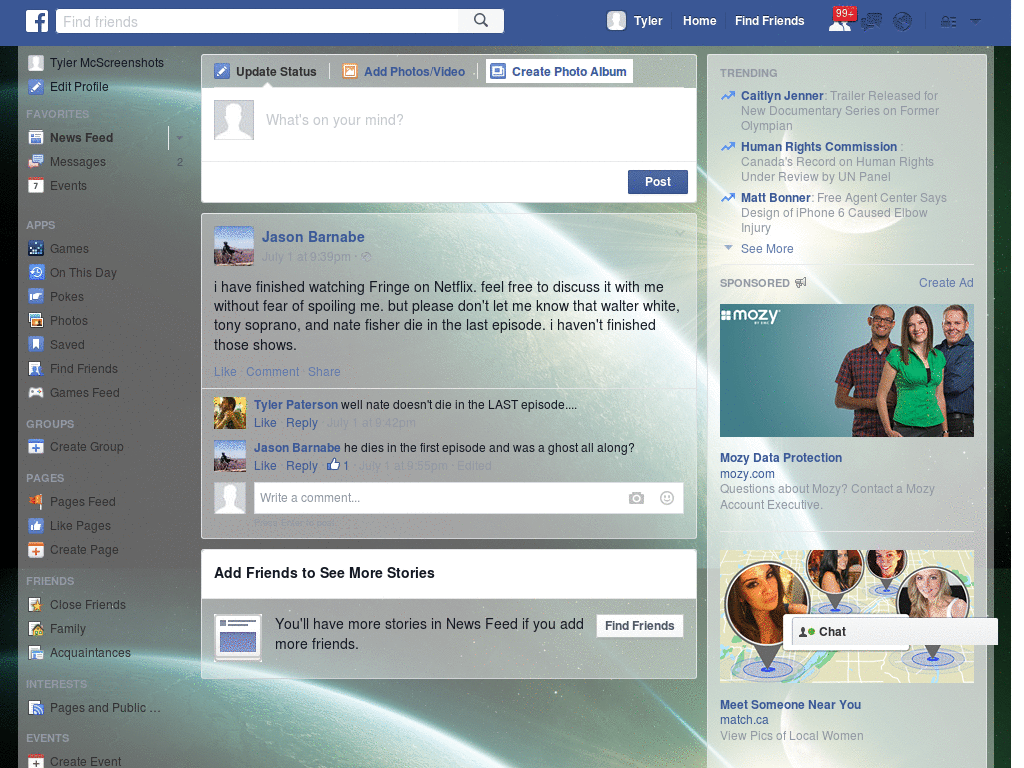Click the Create Page plus icon

pyautogui.click(x=36, y=550)
